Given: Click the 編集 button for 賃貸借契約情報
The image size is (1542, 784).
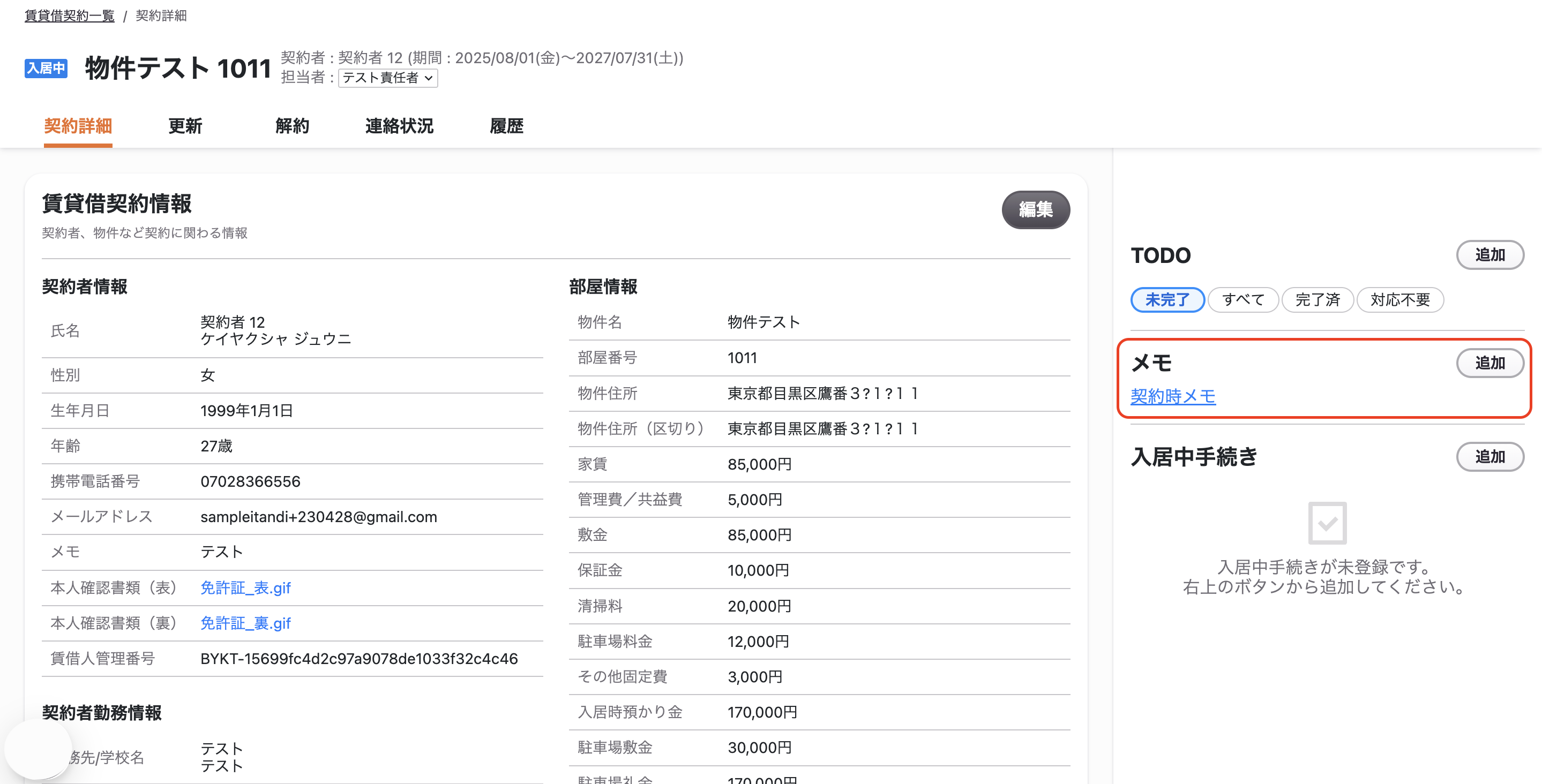Looking at the screenshot, I should tap(1036, 209).
